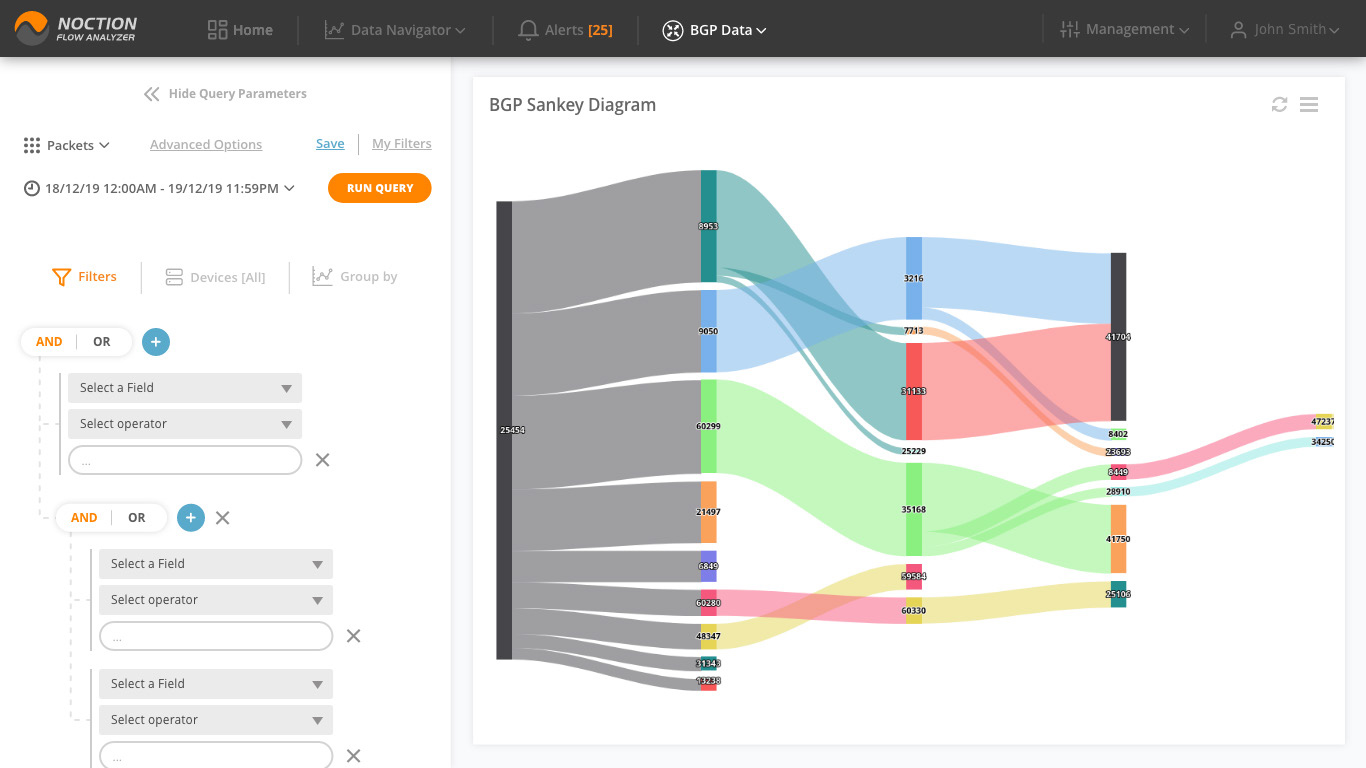Open the first Select a Field dropdown

pos(185,388)
